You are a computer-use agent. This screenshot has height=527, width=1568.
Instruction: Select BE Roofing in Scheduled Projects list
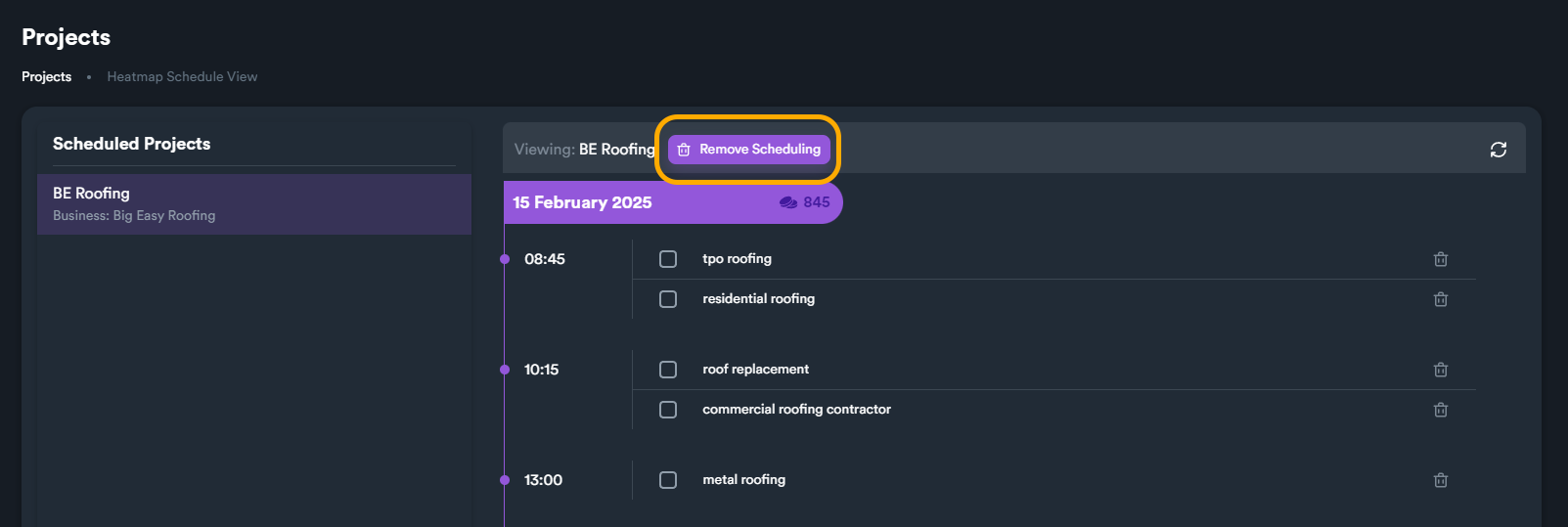pos(253,203)
